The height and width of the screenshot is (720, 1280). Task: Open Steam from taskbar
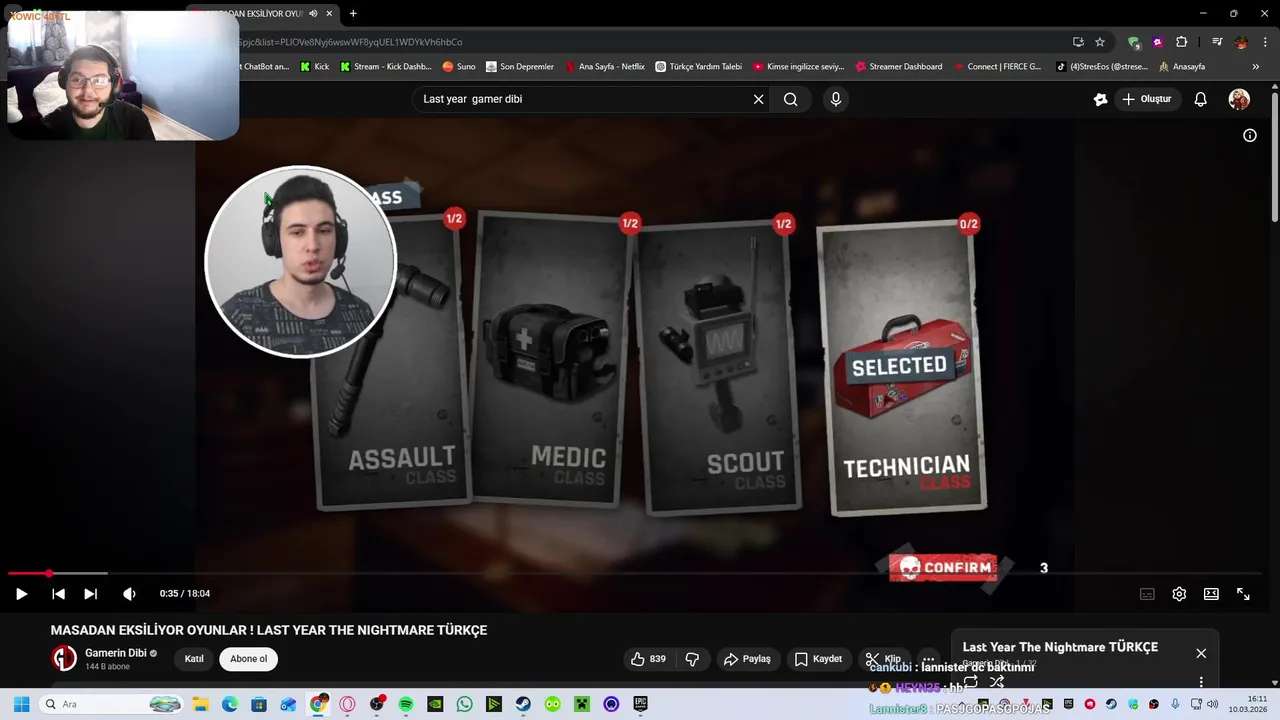[x=523, y=705]
